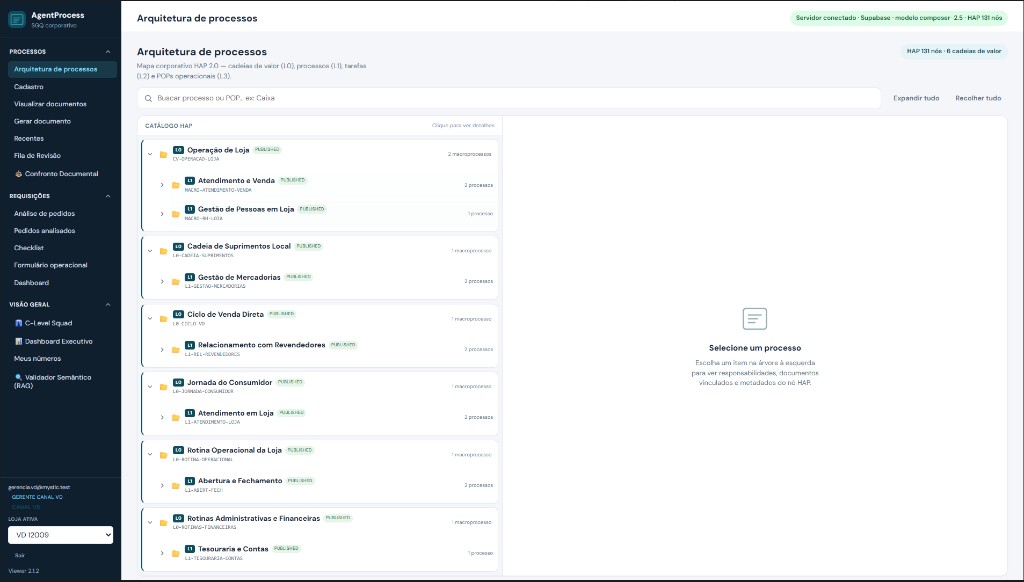Viewport: 1024px width, 582px height.
Task: Click the L0 badge on Ciclo de Venda Direta
Action: 178,314
